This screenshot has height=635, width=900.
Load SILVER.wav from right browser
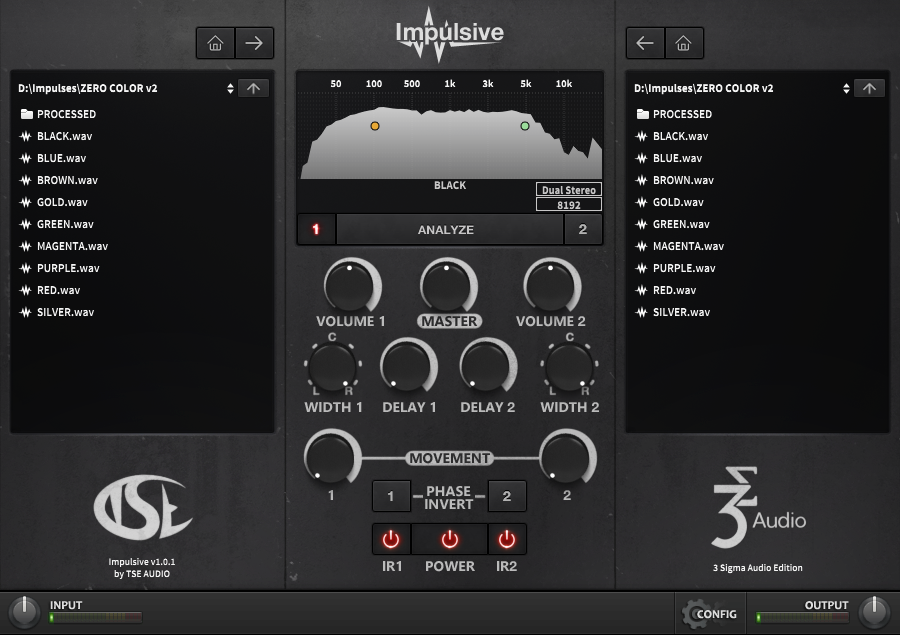click(x=672, y=312)
